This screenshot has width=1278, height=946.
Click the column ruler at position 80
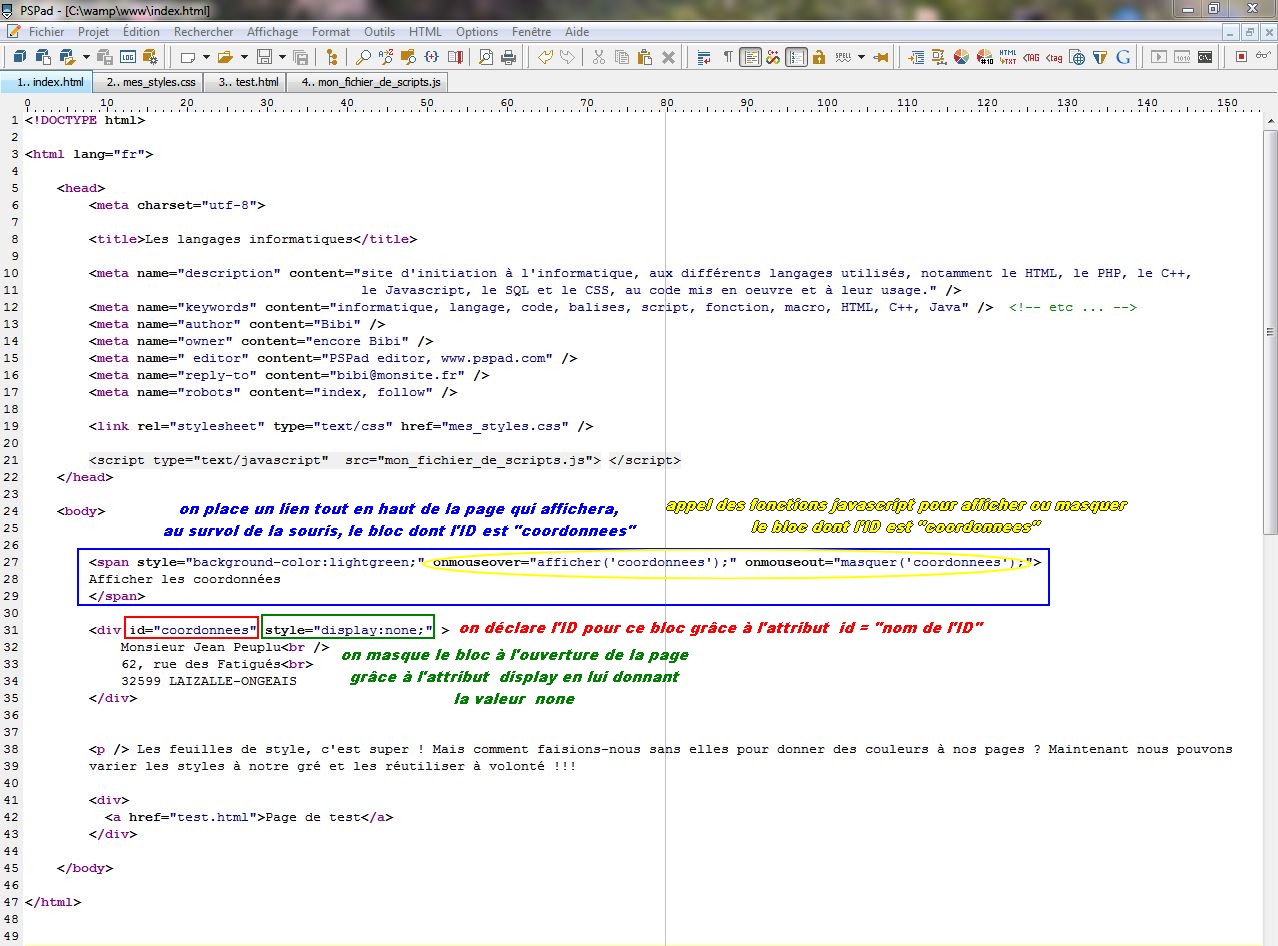666,103
